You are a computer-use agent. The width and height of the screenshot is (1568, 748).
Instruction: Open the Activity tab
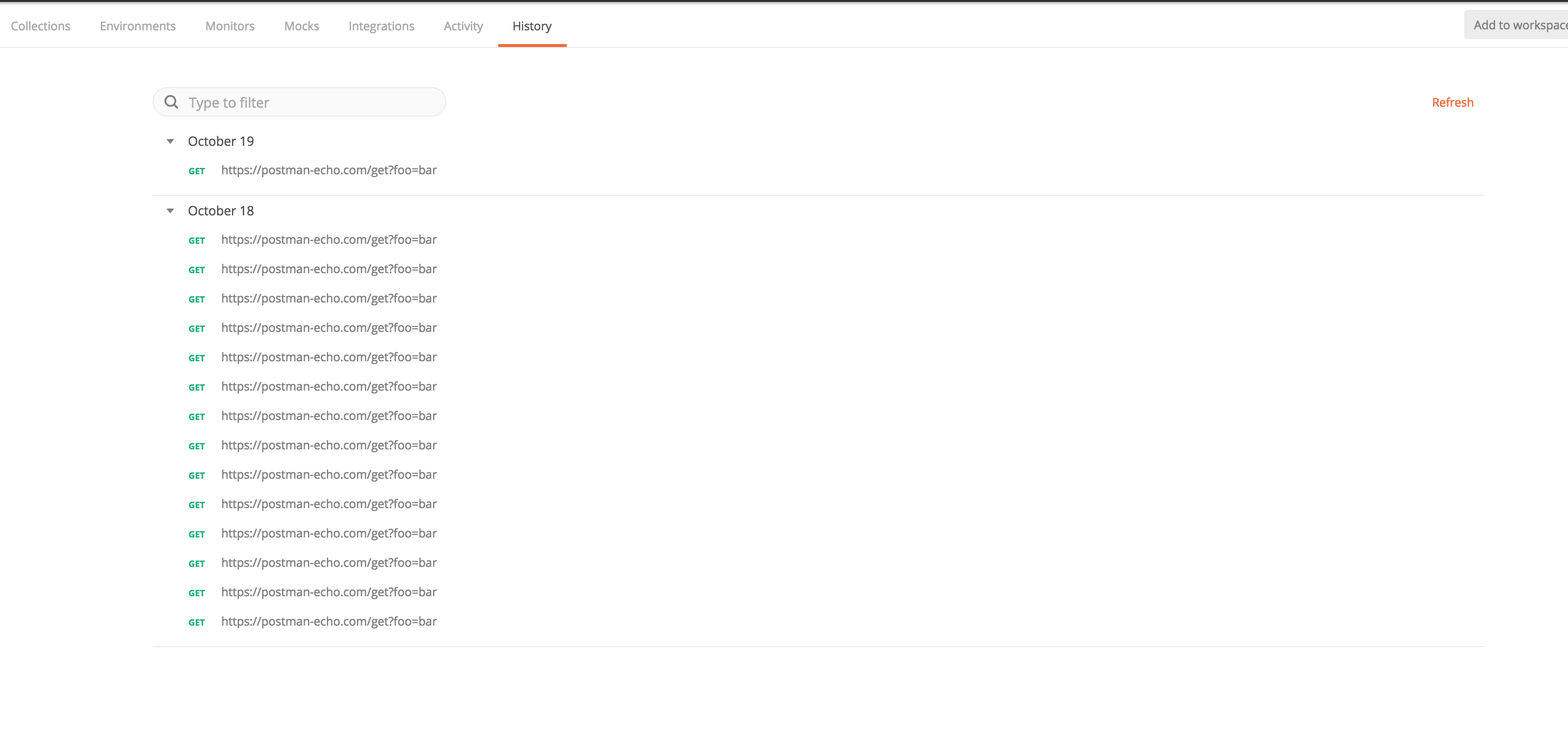pyautogui.click(x=463, y=25)
